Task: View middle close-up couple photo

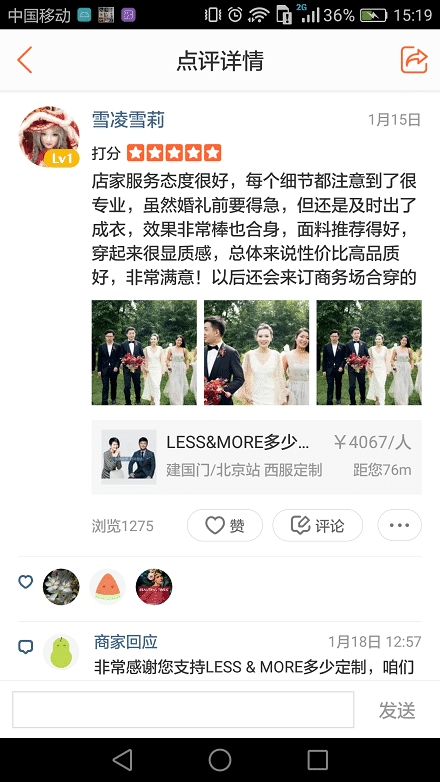Action: [256, 352]
